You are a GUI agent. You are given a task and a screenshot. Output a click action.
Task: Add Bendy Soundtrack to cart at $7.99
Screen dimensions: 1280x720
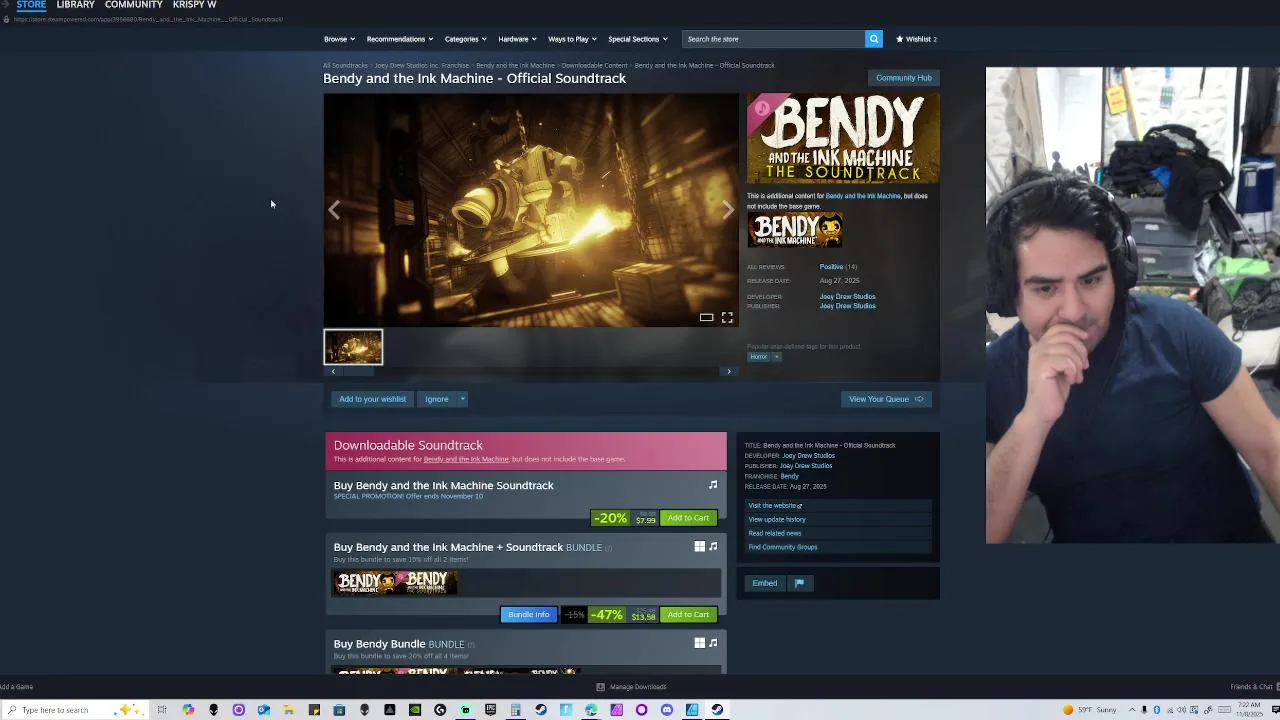click(688, 518)
